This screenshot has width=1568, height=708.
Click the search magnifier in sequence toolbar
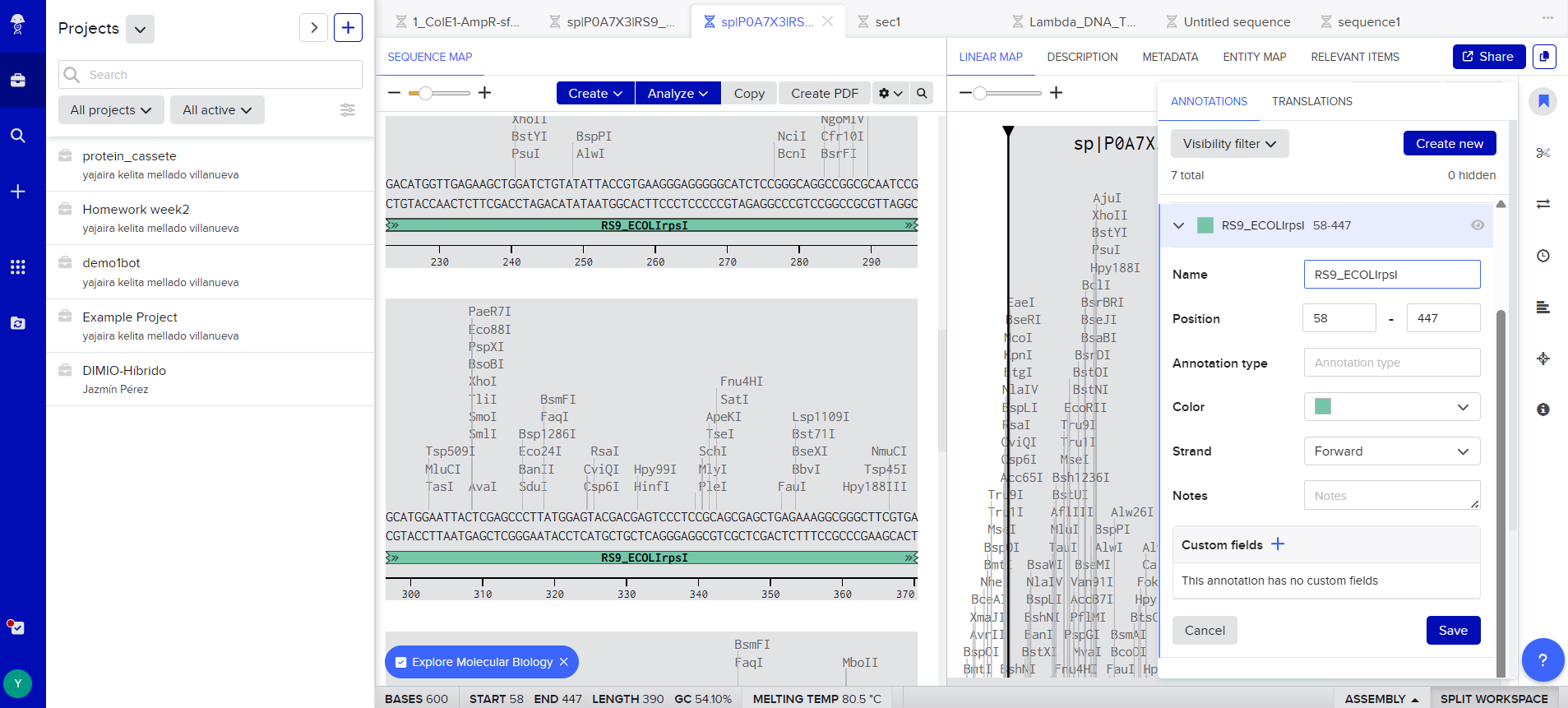pos(922,94)
